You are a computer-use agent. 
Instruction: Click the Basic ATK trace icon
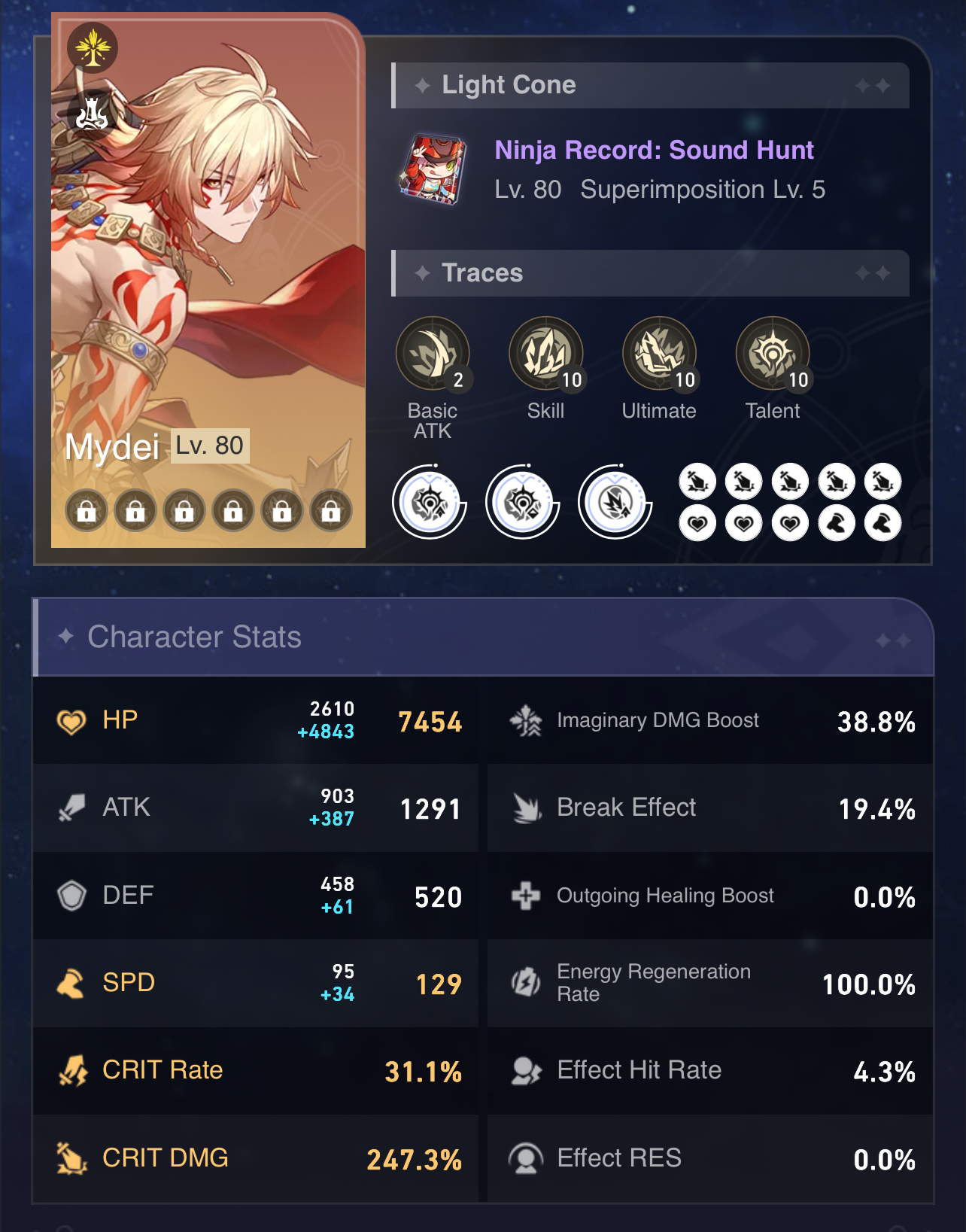(x=433, y=353)
